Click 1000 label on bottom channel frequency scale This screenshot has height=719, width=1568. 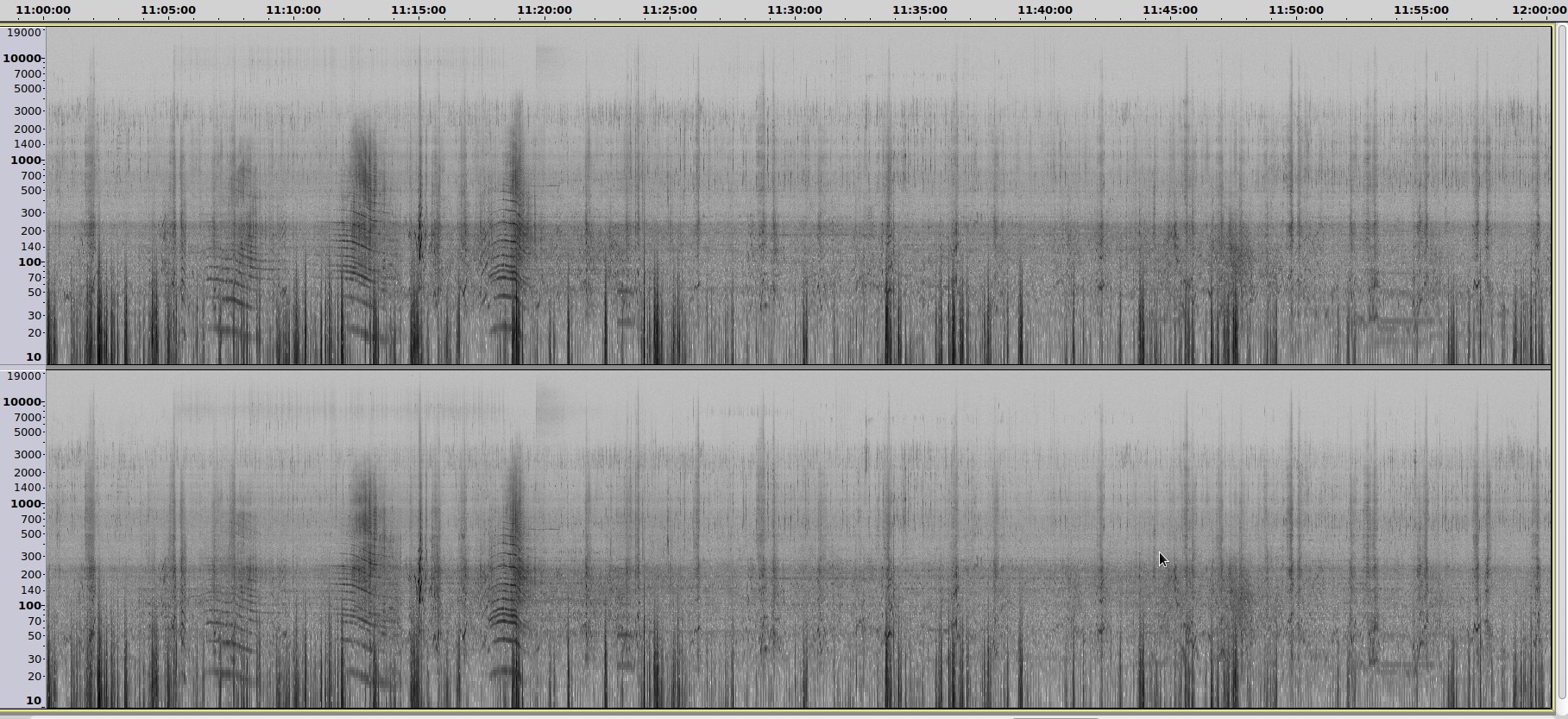(26, 504)
